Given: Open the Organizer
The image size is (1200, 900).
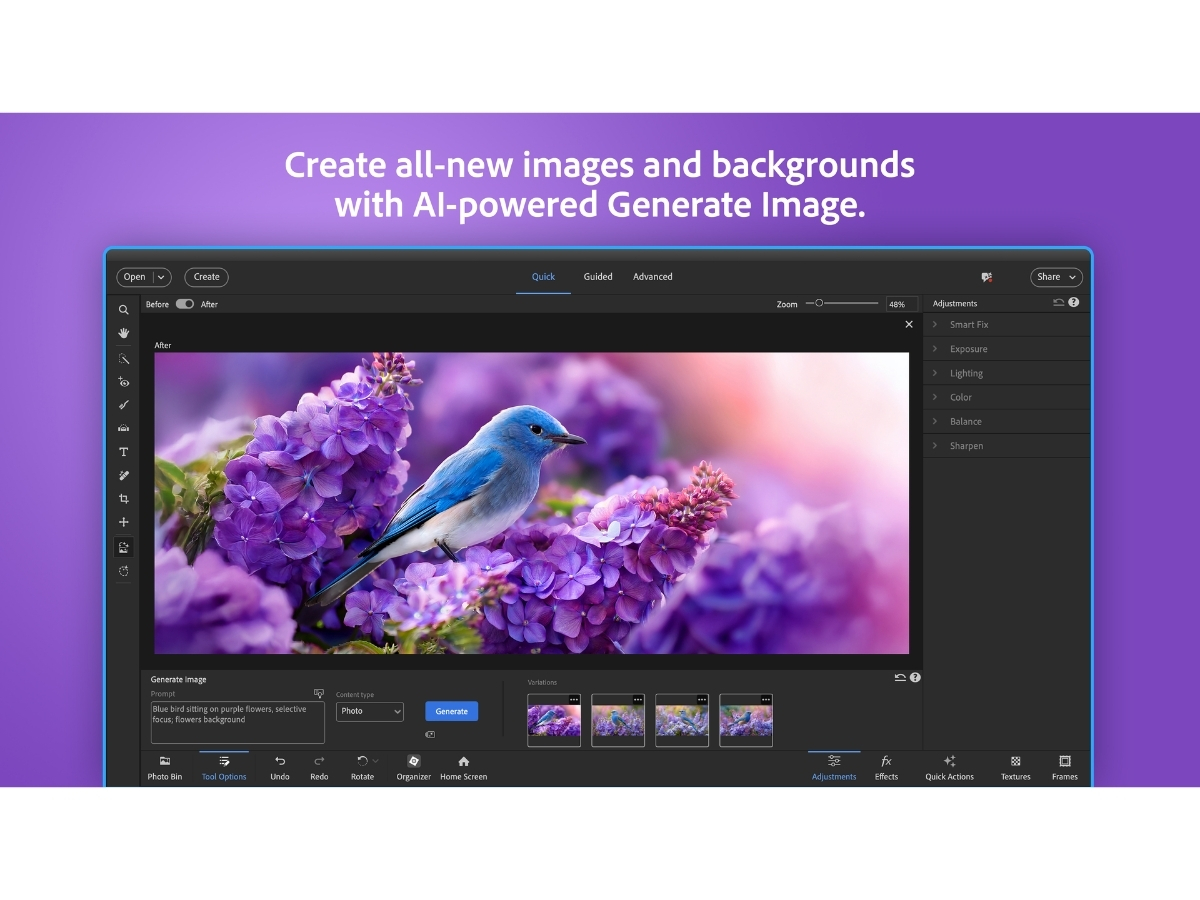Looking at the screenshot, I should tap(414, 767).
